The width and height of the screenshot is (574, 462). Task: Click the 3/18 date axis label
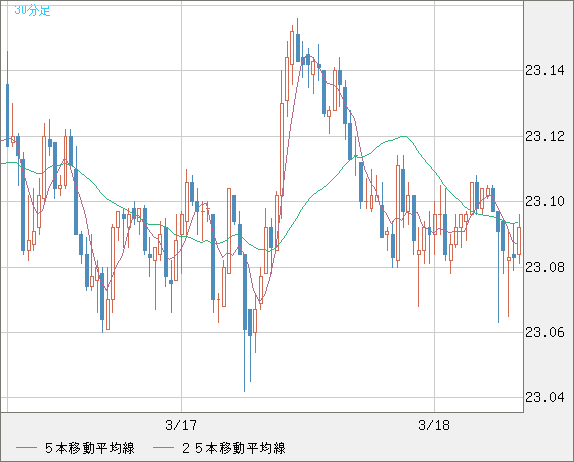[434, 425]
